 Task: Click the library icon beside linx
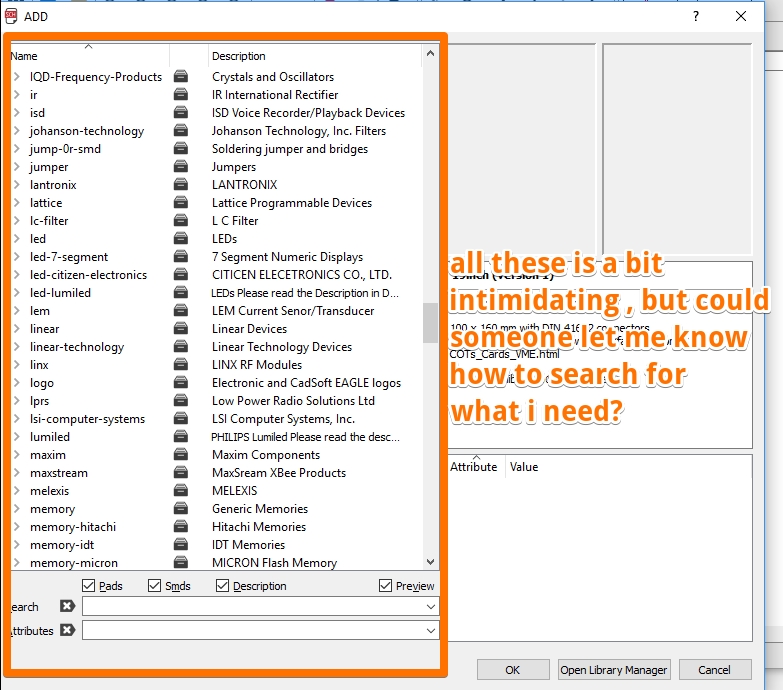point(181,364)
